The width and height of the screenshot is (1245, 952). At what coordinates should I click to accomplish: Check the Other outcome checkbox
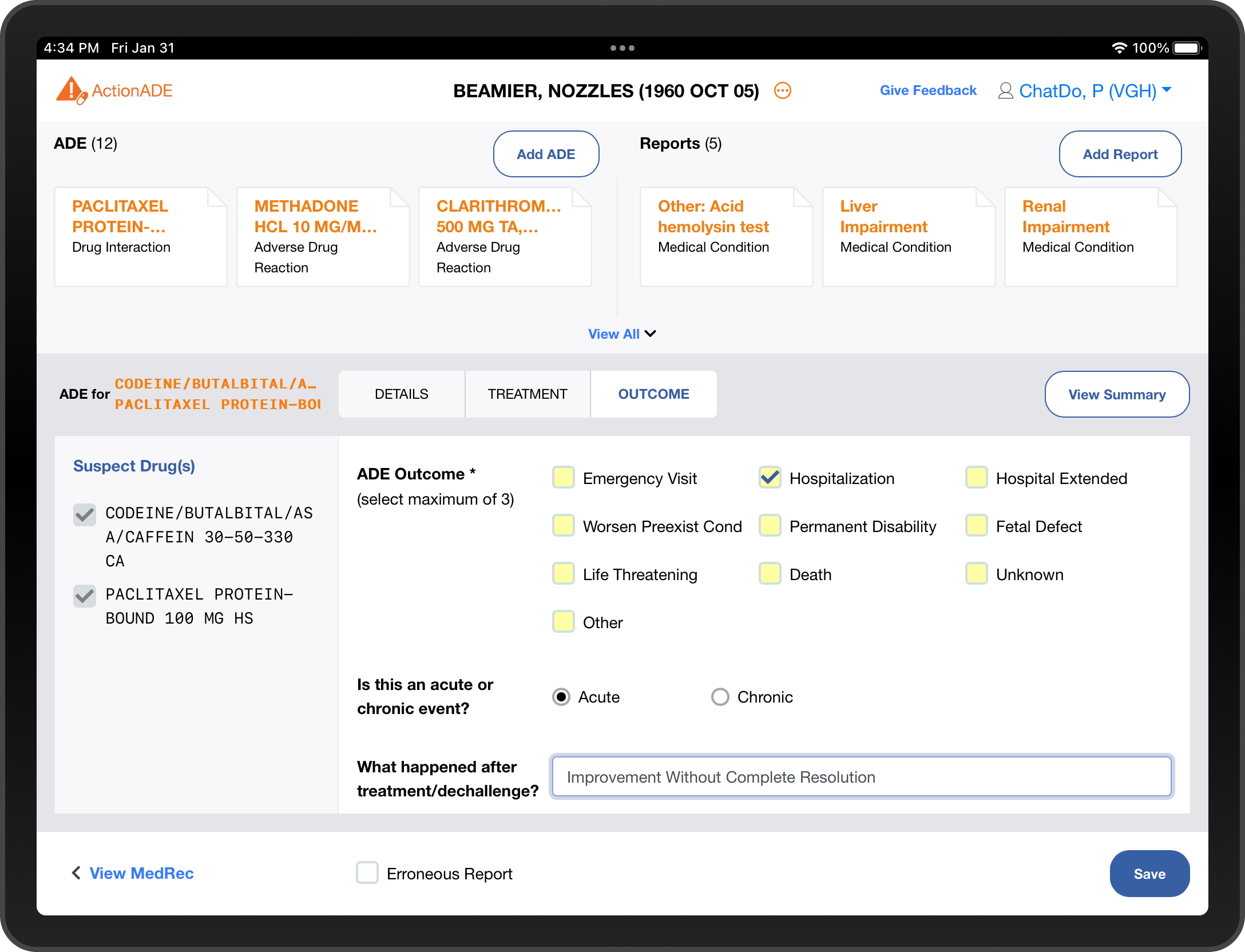pos(564,621)
